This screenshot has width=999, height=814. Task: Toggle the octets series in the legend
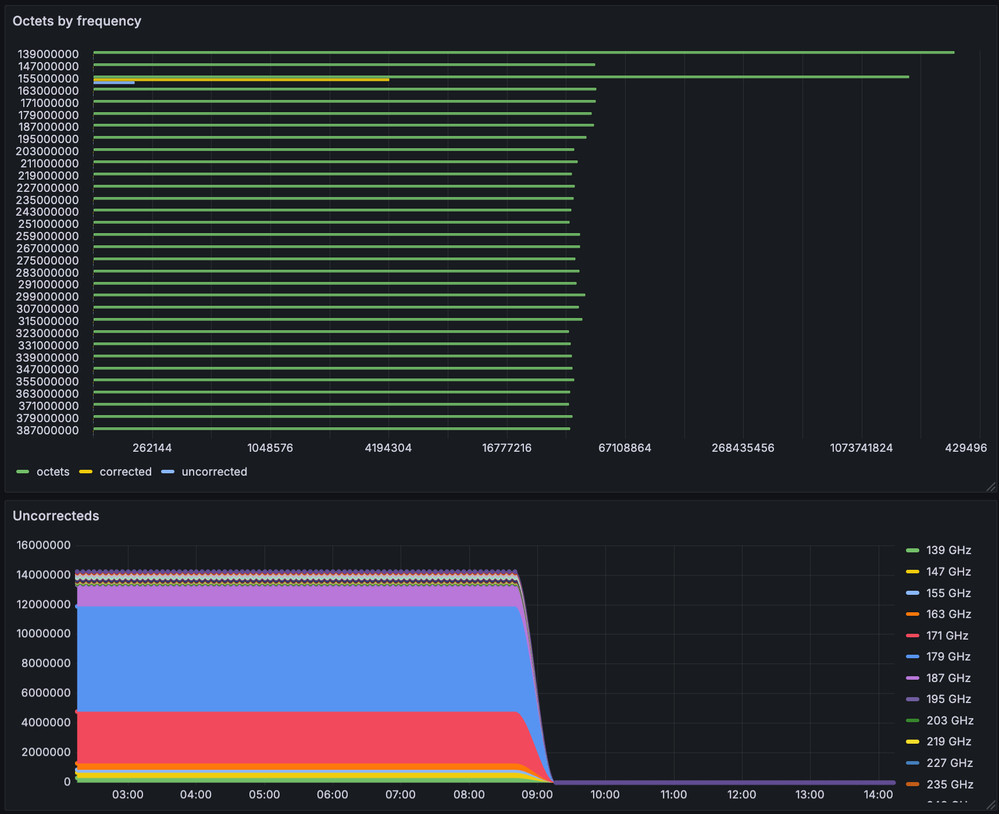point(53,472)
